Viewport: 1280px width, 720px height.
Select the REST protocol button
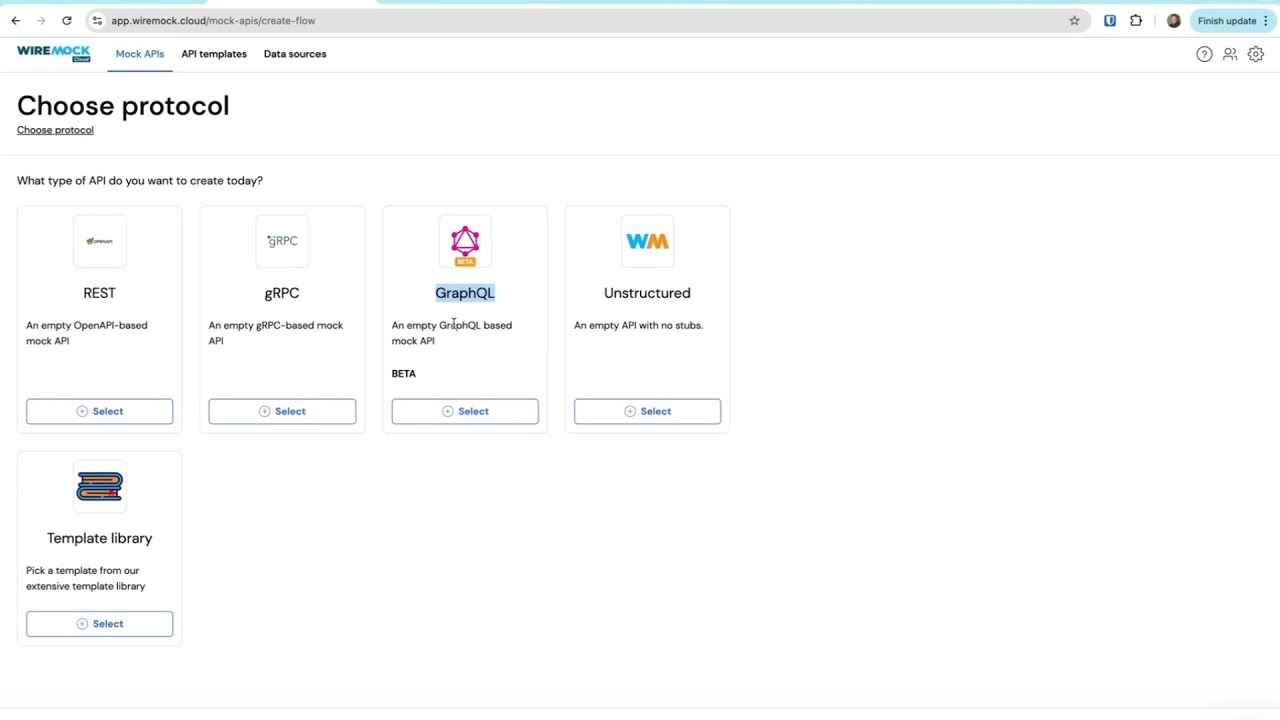99,411
